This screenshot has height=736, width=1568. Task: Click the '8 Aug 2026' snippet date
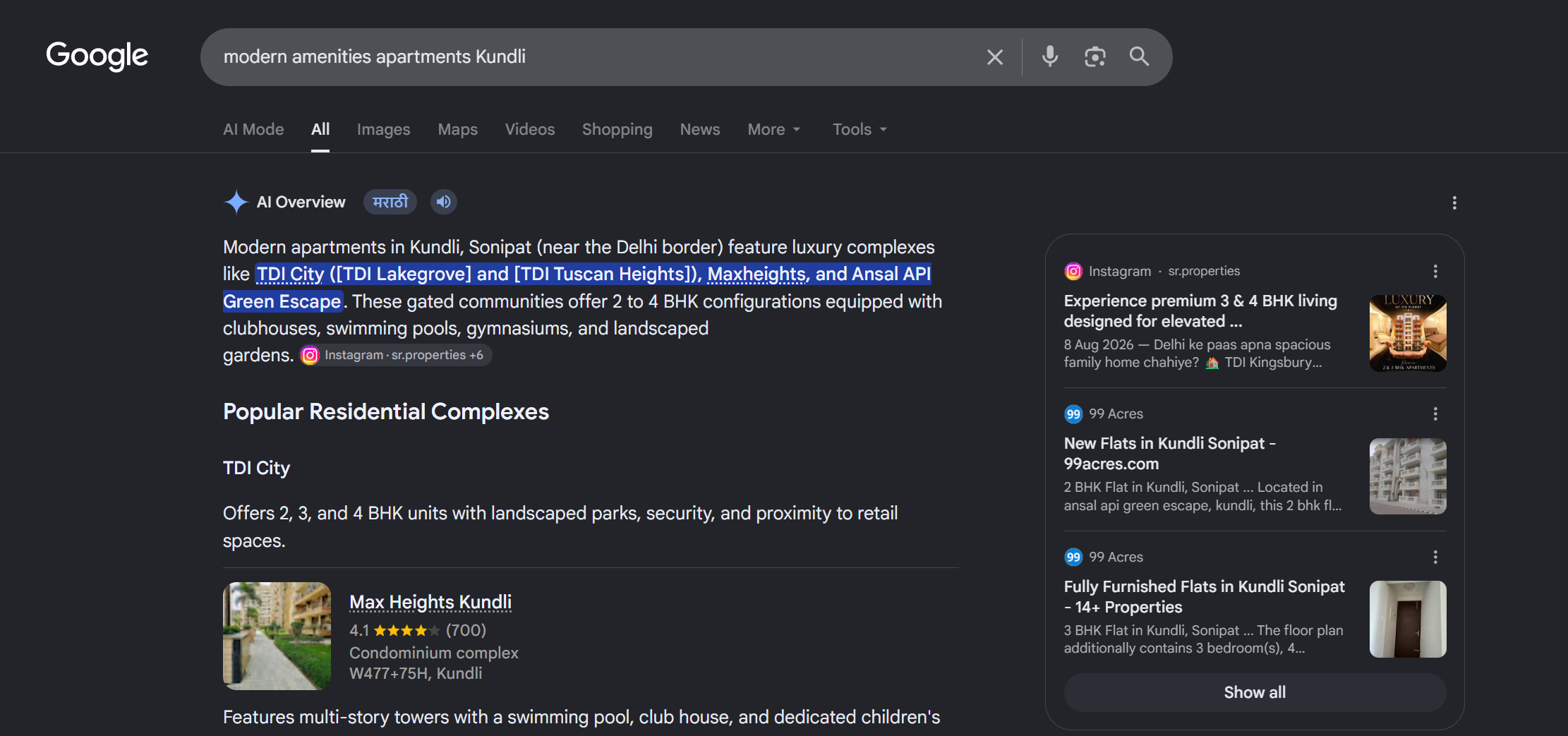(x=1099, y=344)
